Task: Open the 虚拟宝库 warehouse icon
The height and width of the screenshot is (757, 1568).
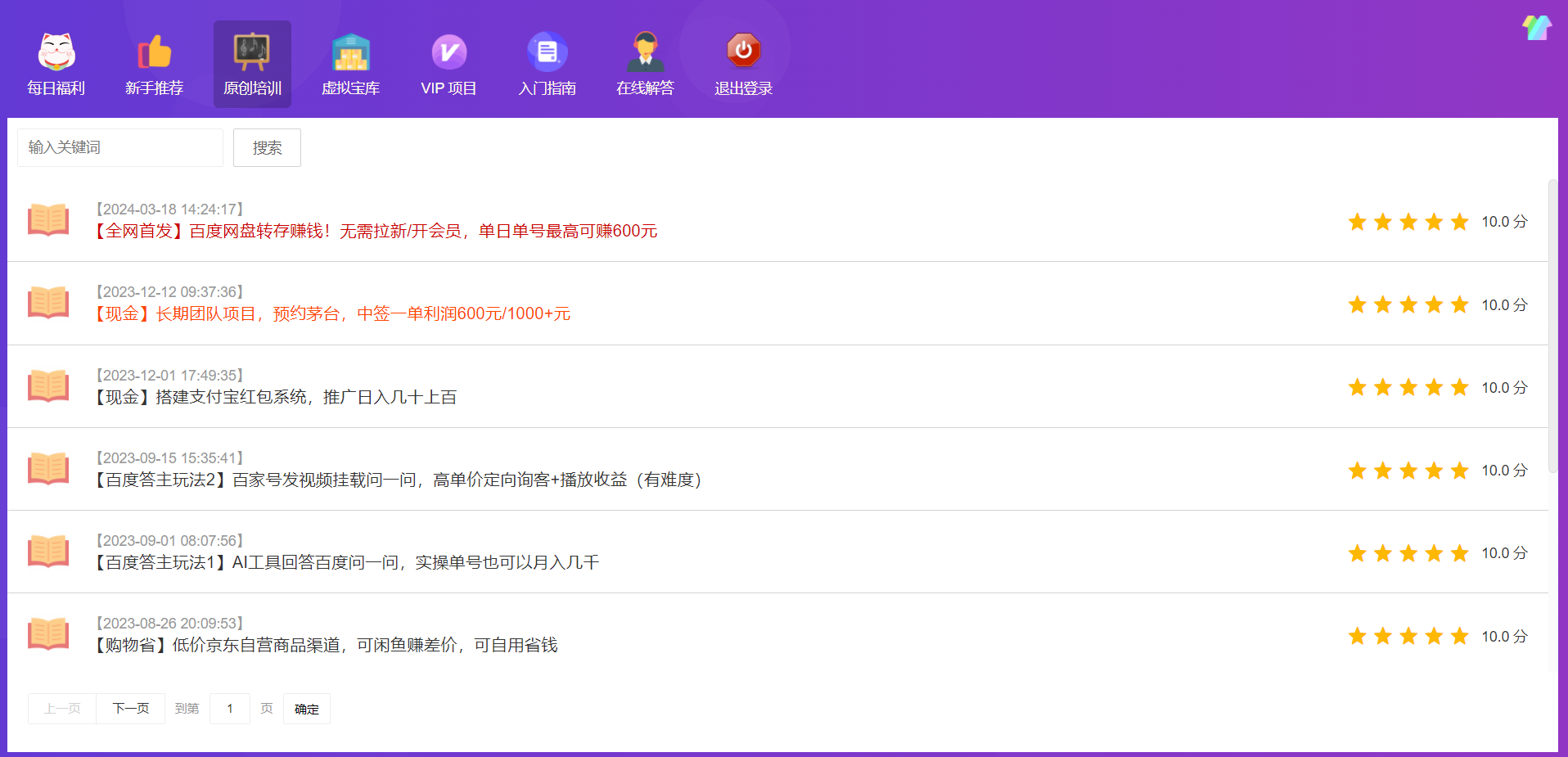Action: (351, 52)
